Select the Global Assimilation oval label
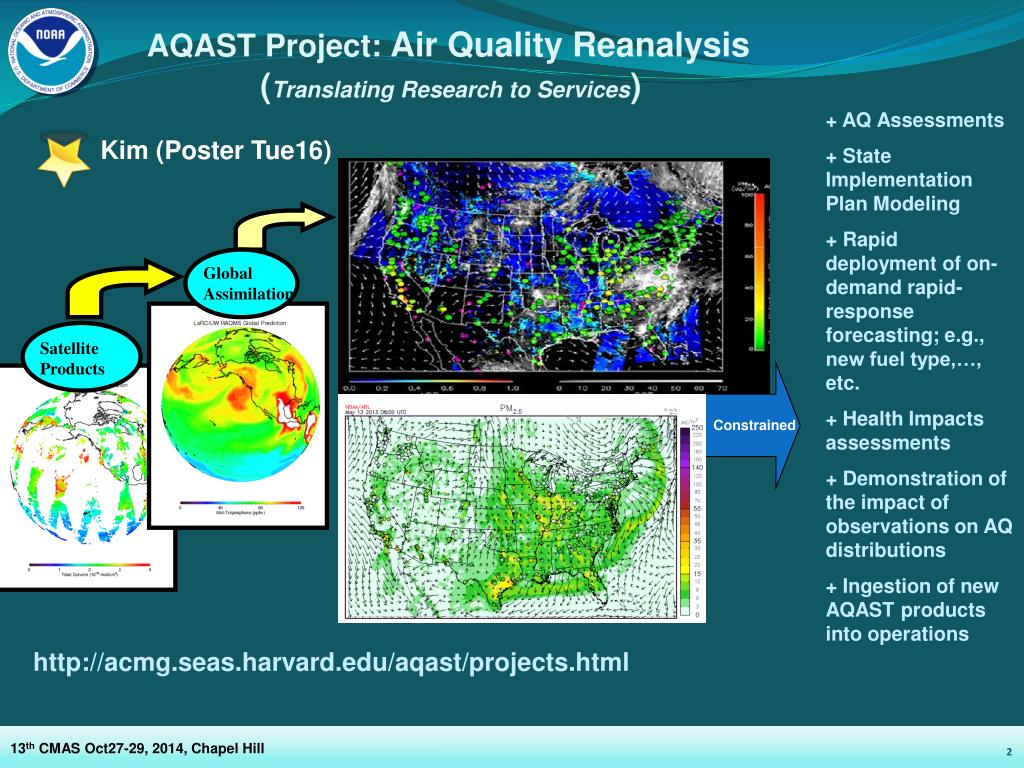1024x768 pixels. (x=242, y=283)
